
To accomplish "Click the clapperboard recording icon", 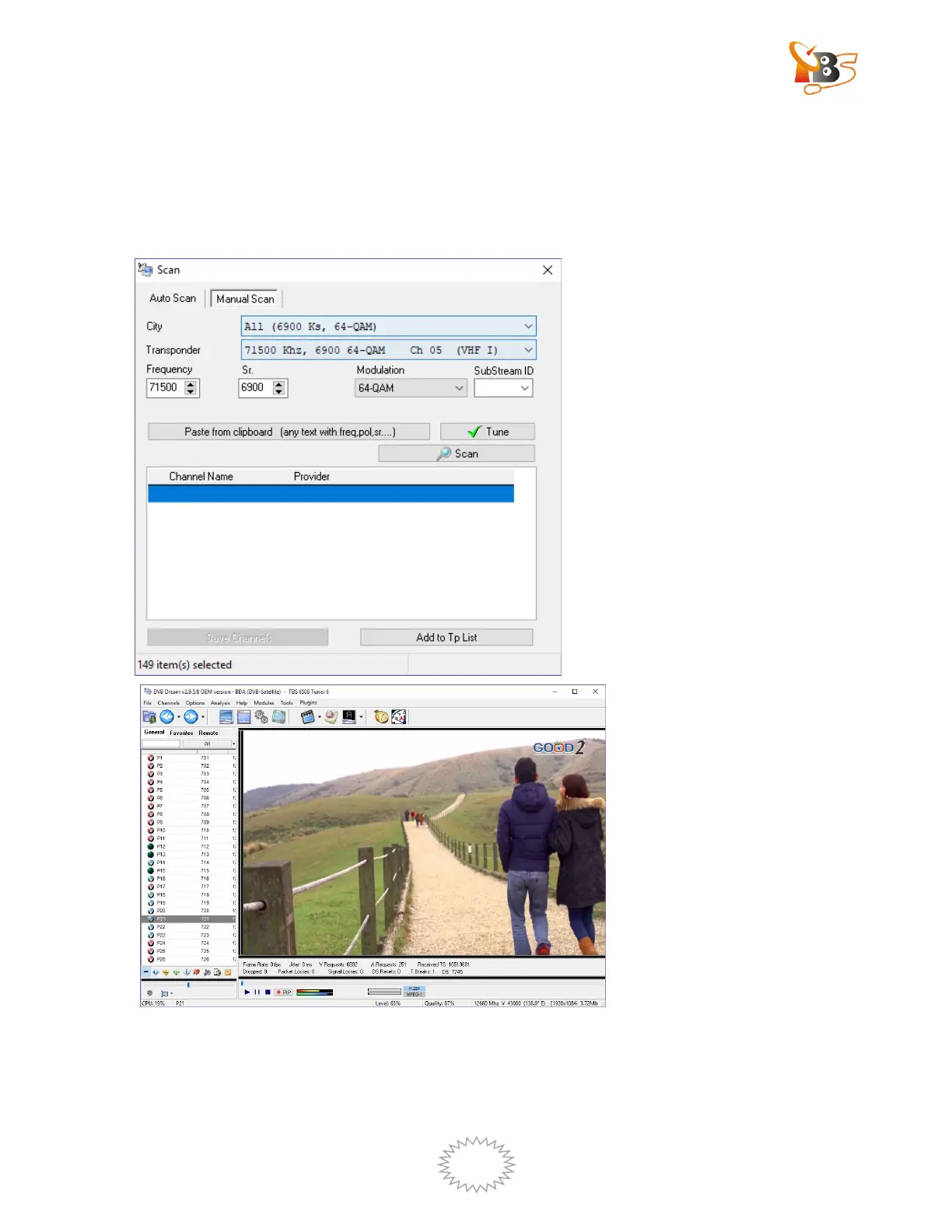I will click(308, 717).
